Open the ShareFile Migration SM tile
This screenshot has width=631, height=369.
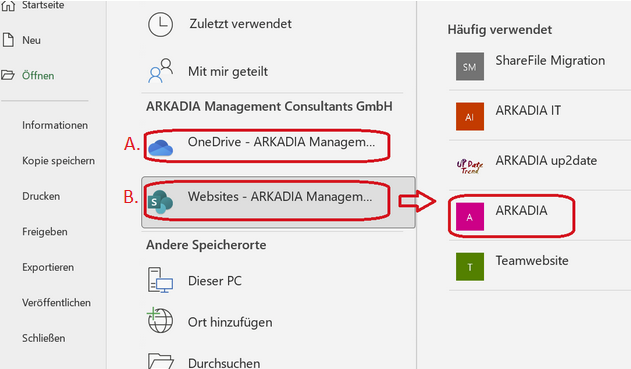point(470,66)
